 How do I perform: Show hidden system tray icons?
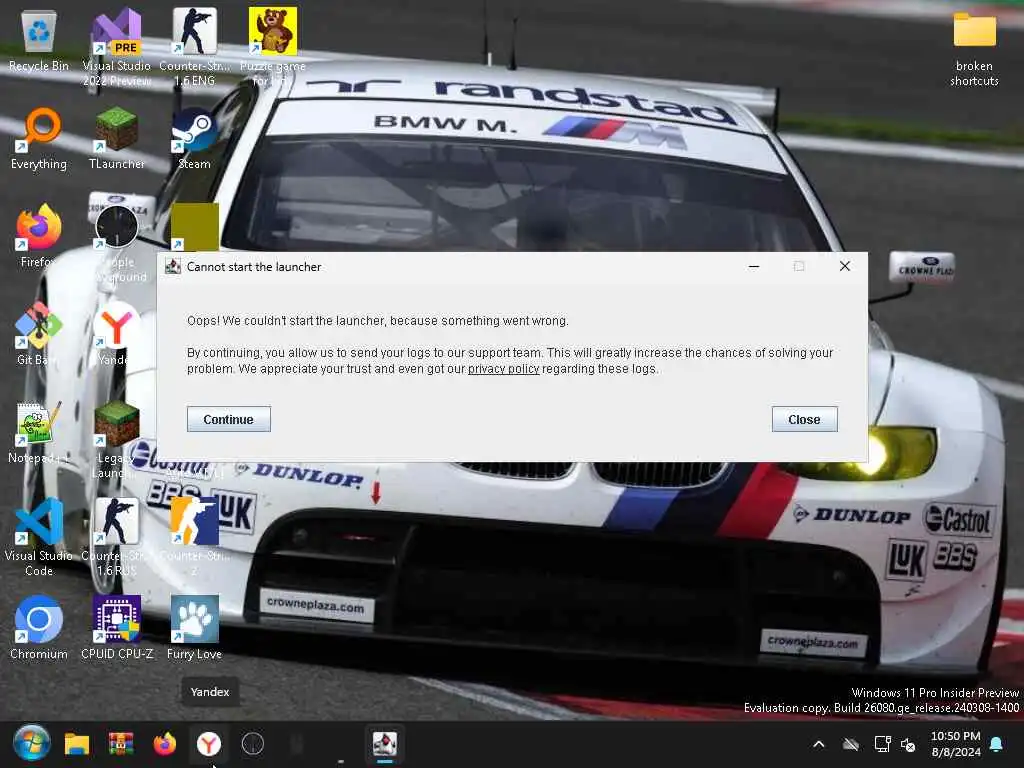tap(818, 744)
